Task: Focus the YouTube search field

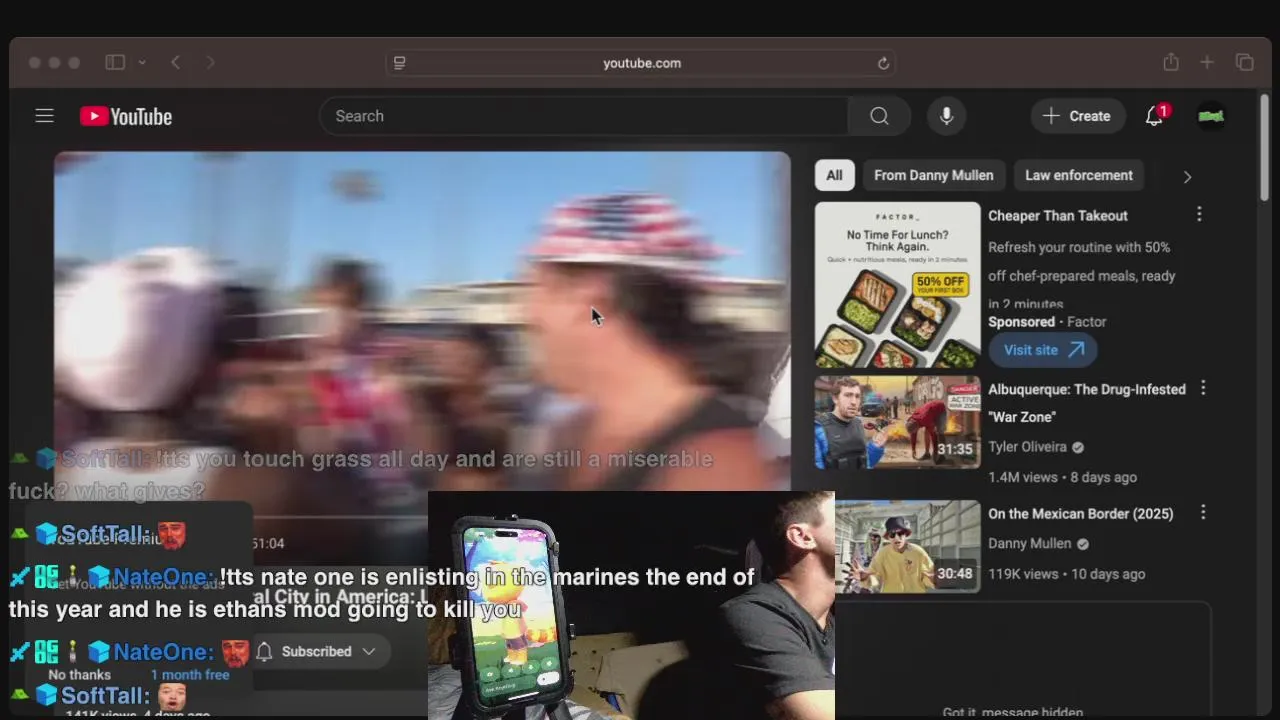Action: (584, 116)
